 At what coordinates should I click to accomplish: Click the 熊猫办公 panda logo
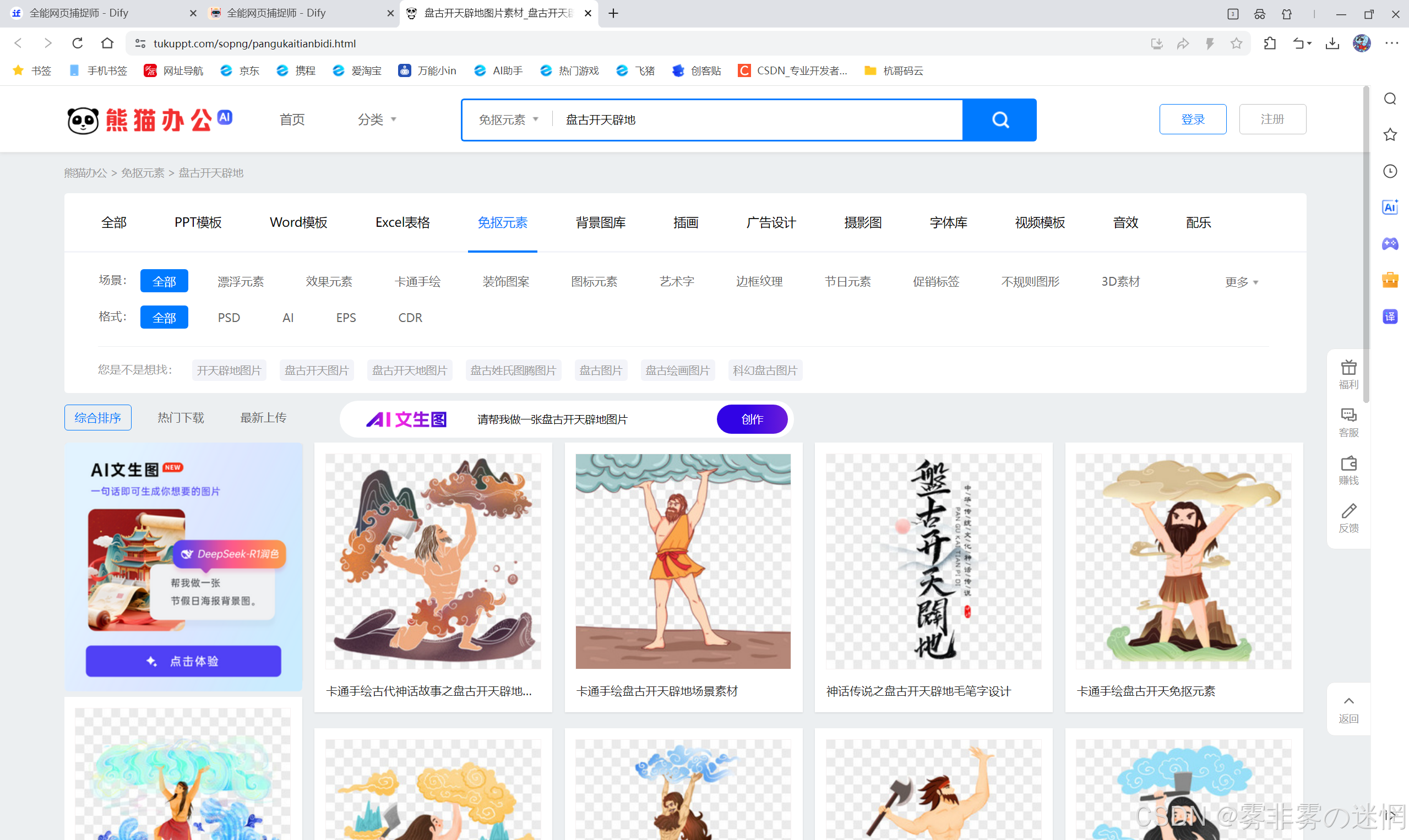coord(149,119)
